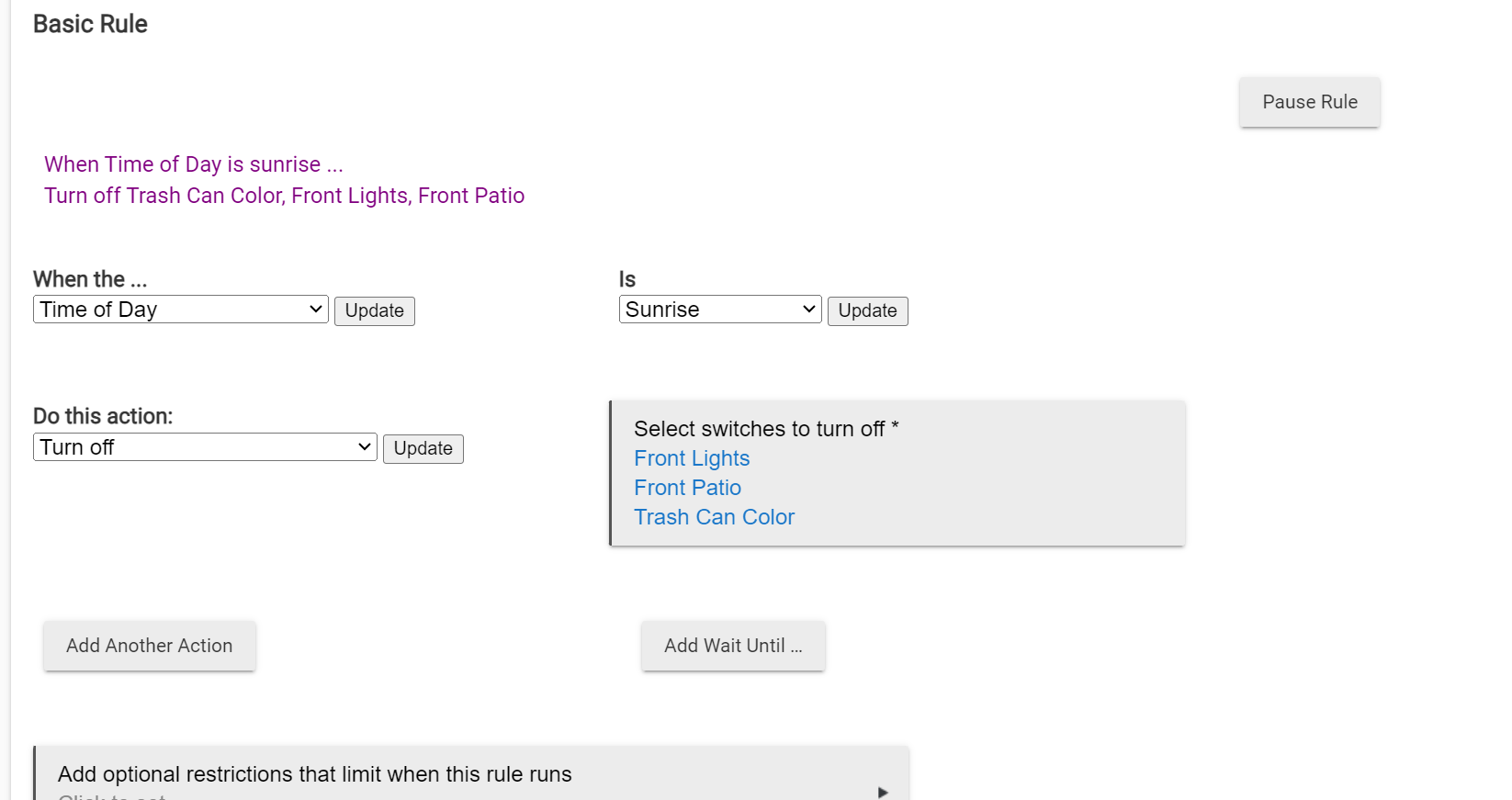Select the Front Lights switch link
This screenshot has height=800, width=1512.
tap(692, 458)
